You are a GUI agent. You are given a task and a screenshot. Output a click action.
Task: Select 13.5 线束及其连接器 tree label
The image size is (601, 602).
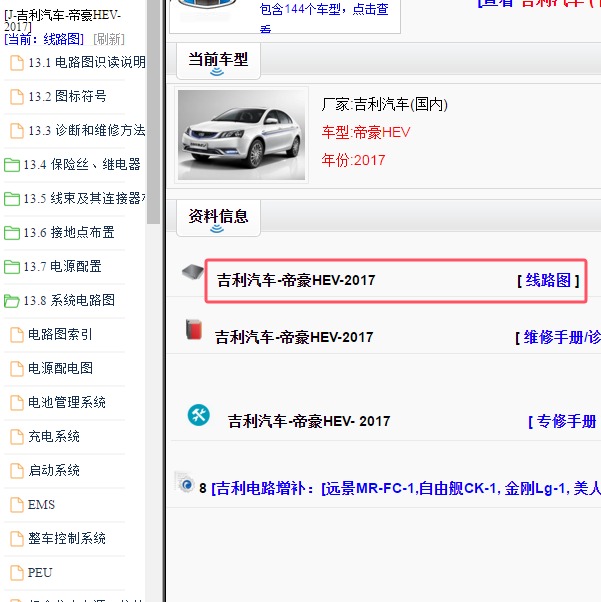click(x=84, y=198)
